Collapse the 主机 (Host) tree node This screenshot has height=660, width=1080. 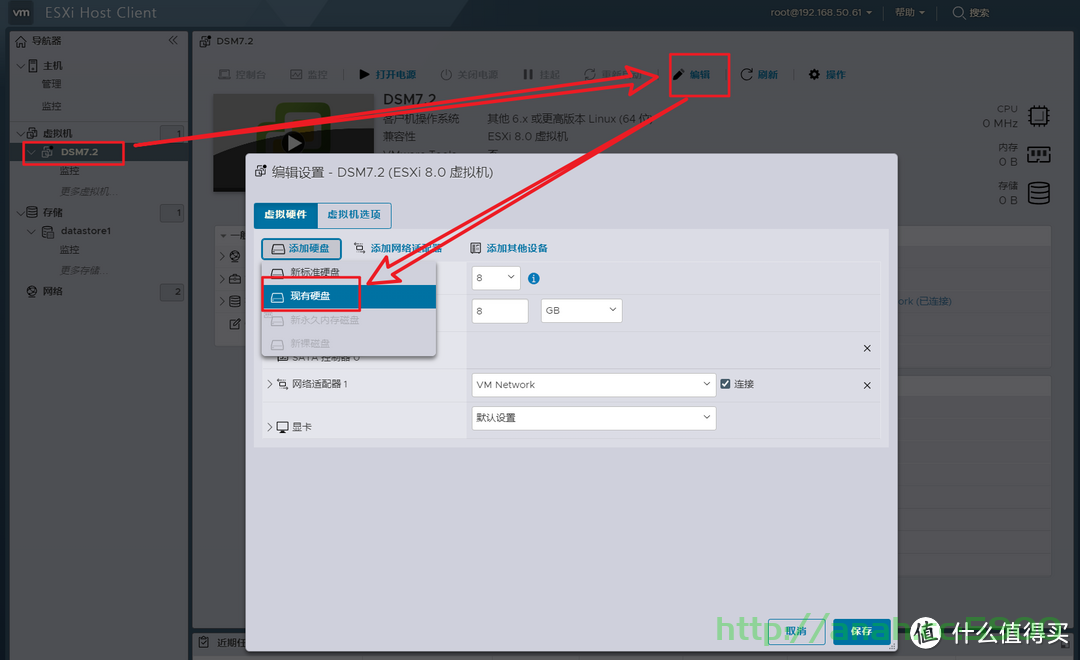21,65
